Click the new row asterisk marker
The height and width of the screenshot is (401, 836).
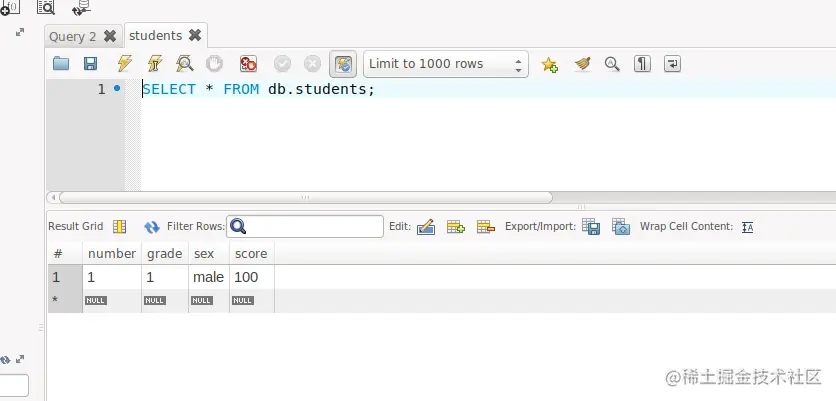[x=54, y=300]
